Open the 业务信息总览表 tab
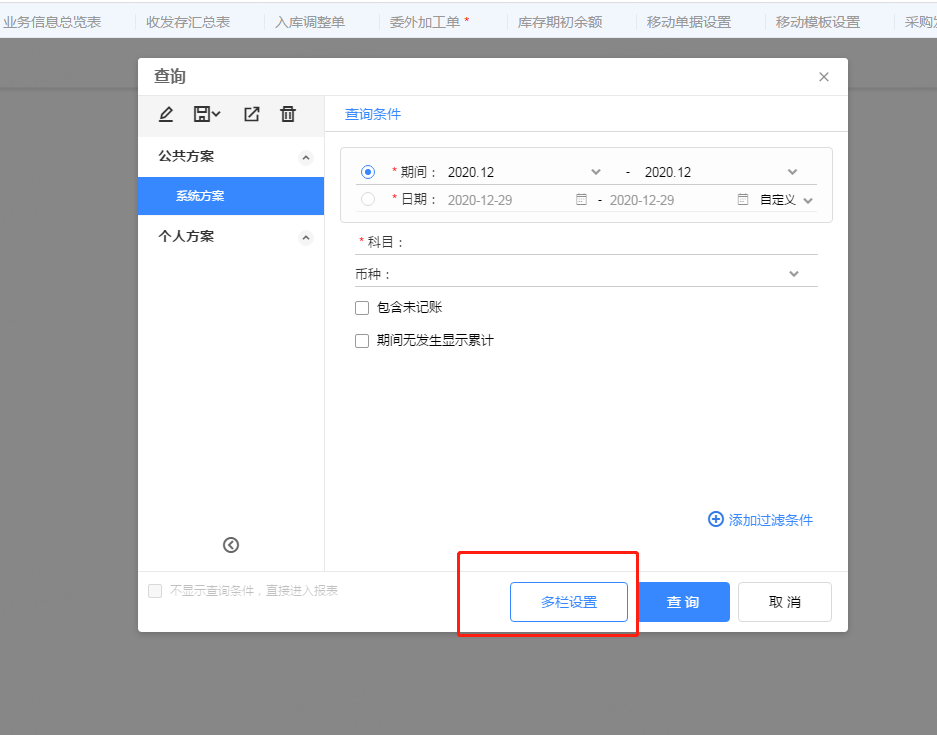 click(52, 22)
